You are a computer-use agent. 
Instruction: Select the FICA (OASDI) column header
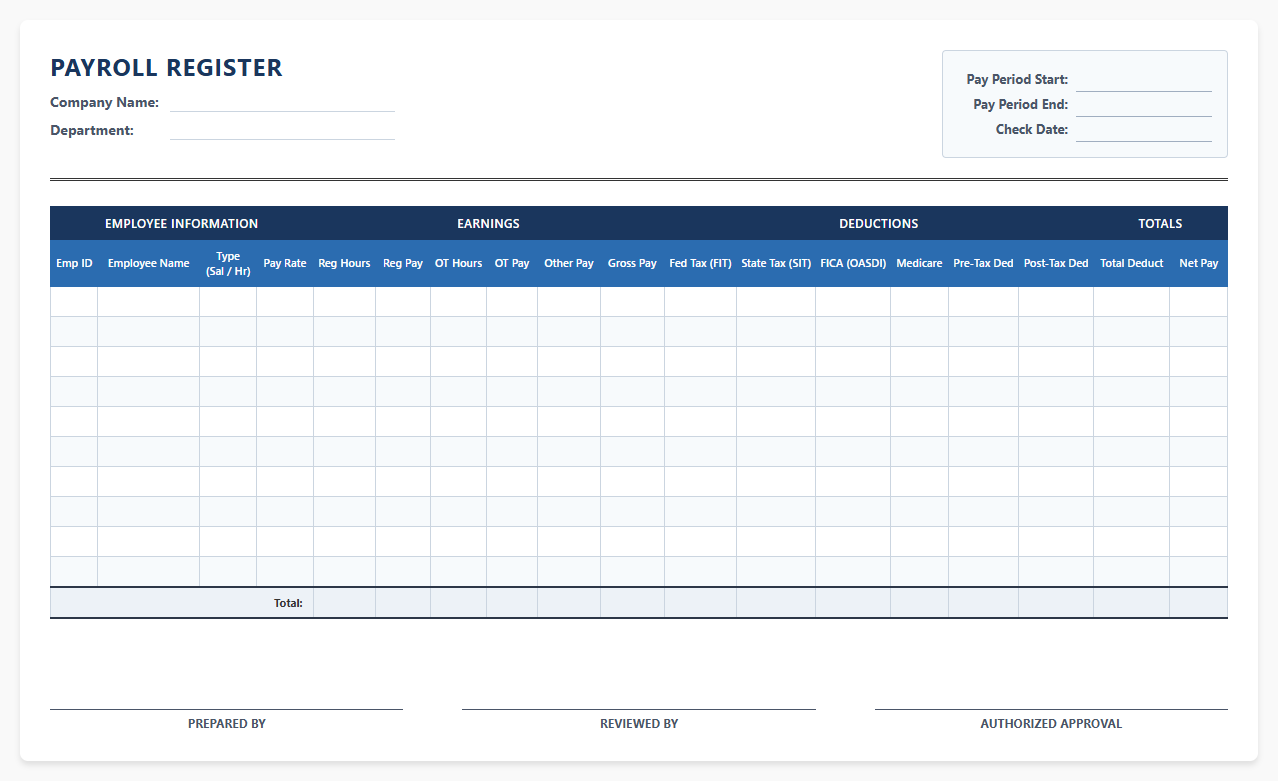point(853,264)
